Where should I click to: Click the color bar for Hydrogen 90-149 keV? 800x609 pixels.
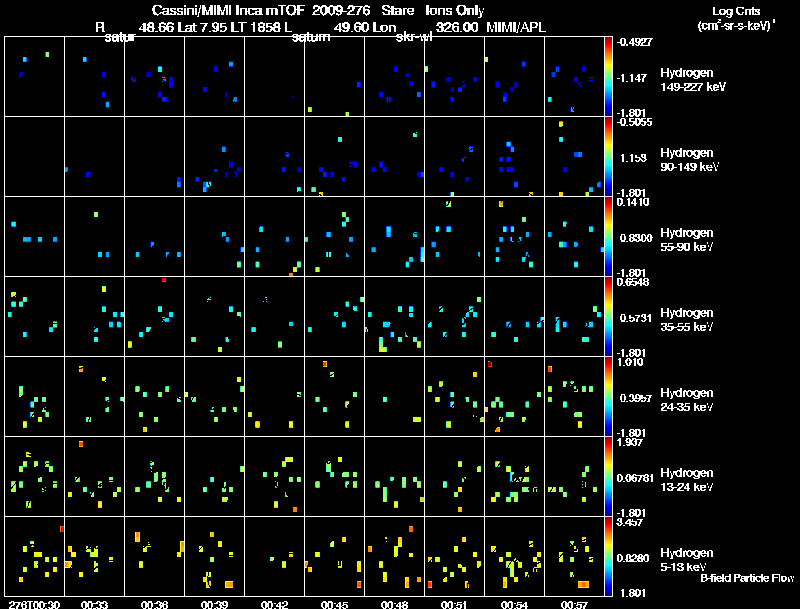(x=608, y=157)
